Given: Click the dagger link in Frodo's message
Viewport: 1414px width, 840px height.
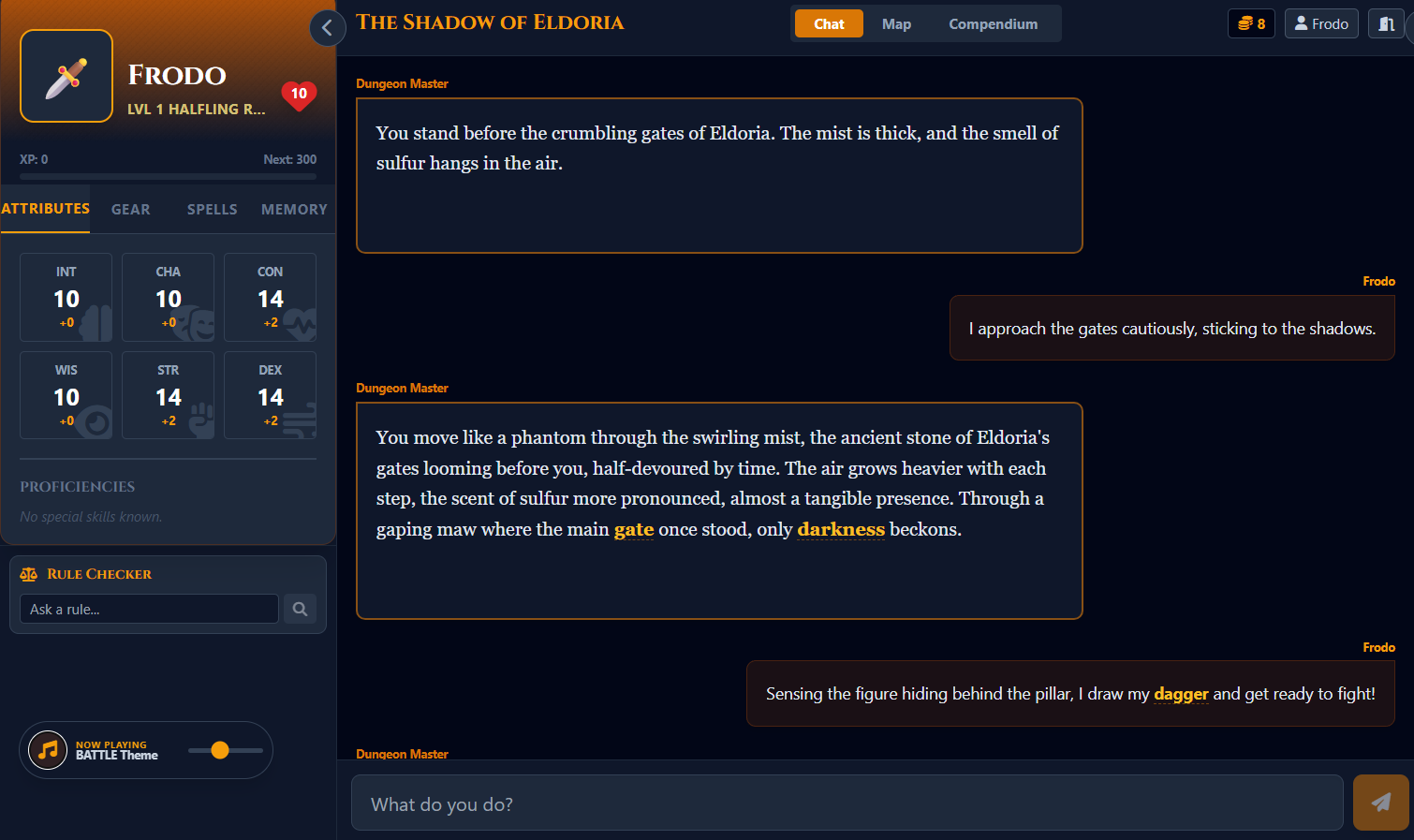Looking at the screenshot, I should (1181, 694).
